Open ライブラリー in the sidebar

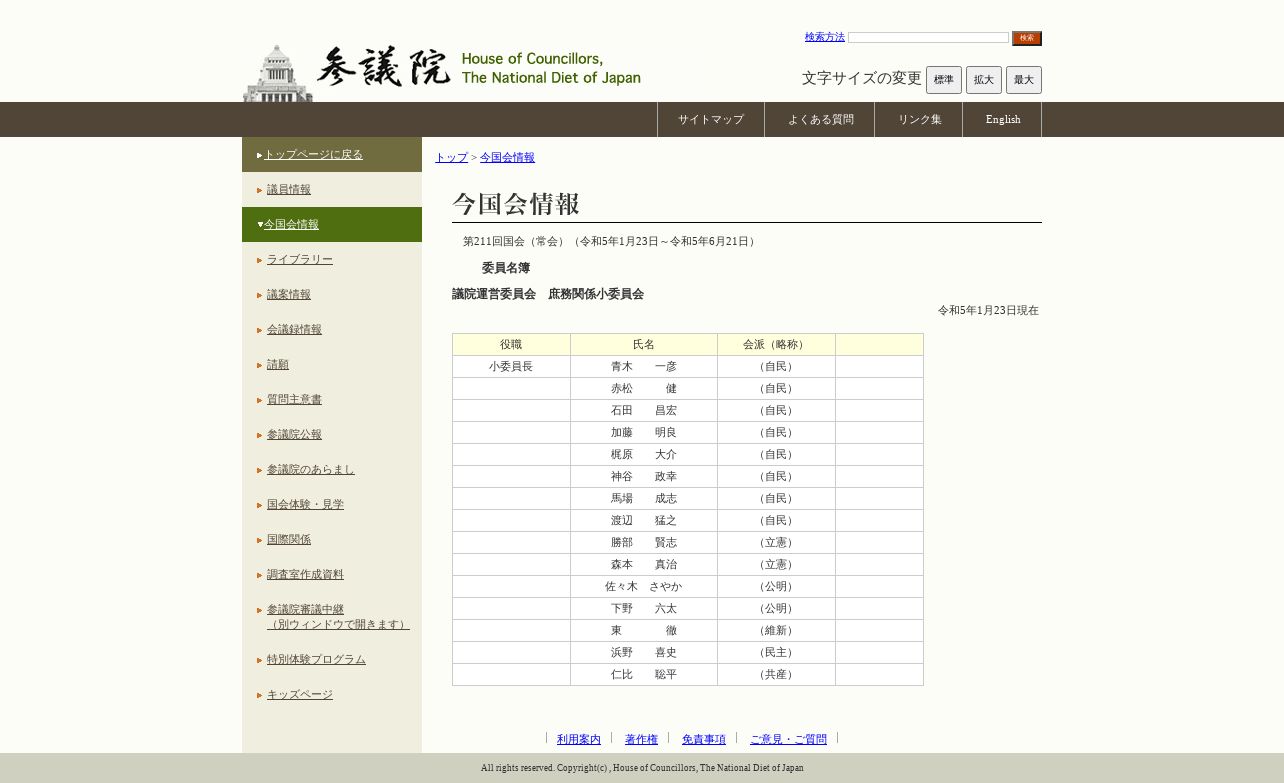click(300, 259)
